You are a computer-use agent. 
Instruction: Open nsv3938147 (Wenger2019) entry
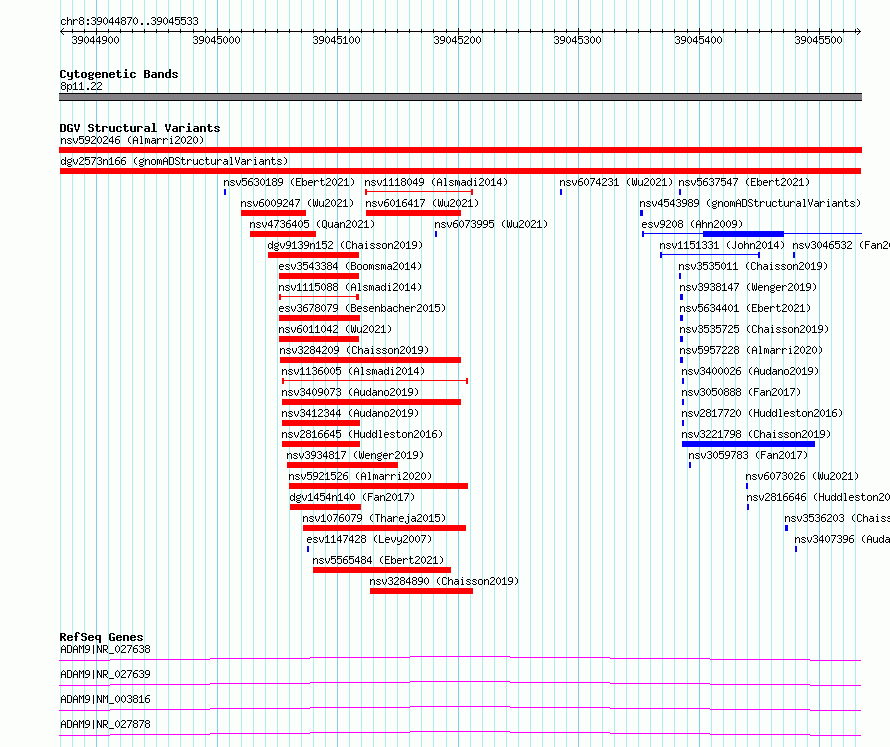pos(748,287)
